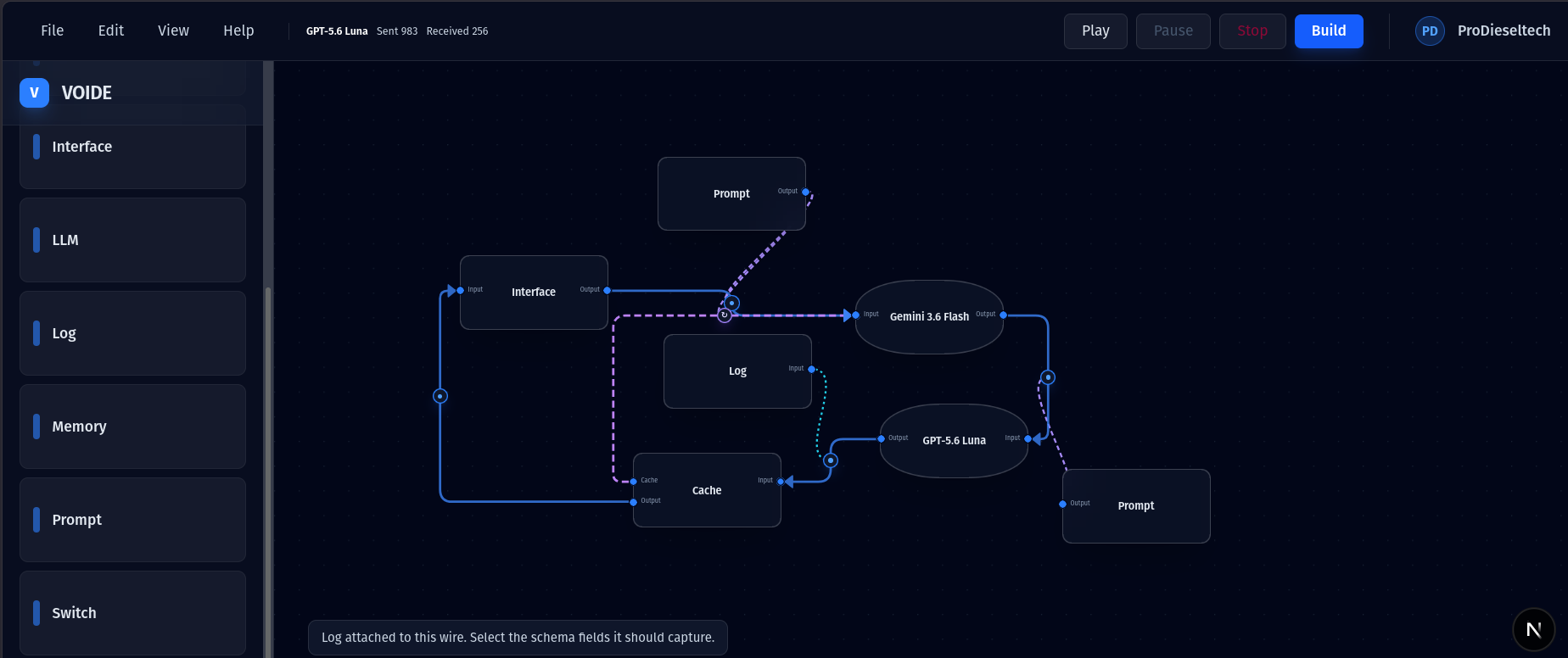Open the Next.js dev tools badge
Image resolution: width=1568 pixels, height=658 pixels.
(1533, 629)
